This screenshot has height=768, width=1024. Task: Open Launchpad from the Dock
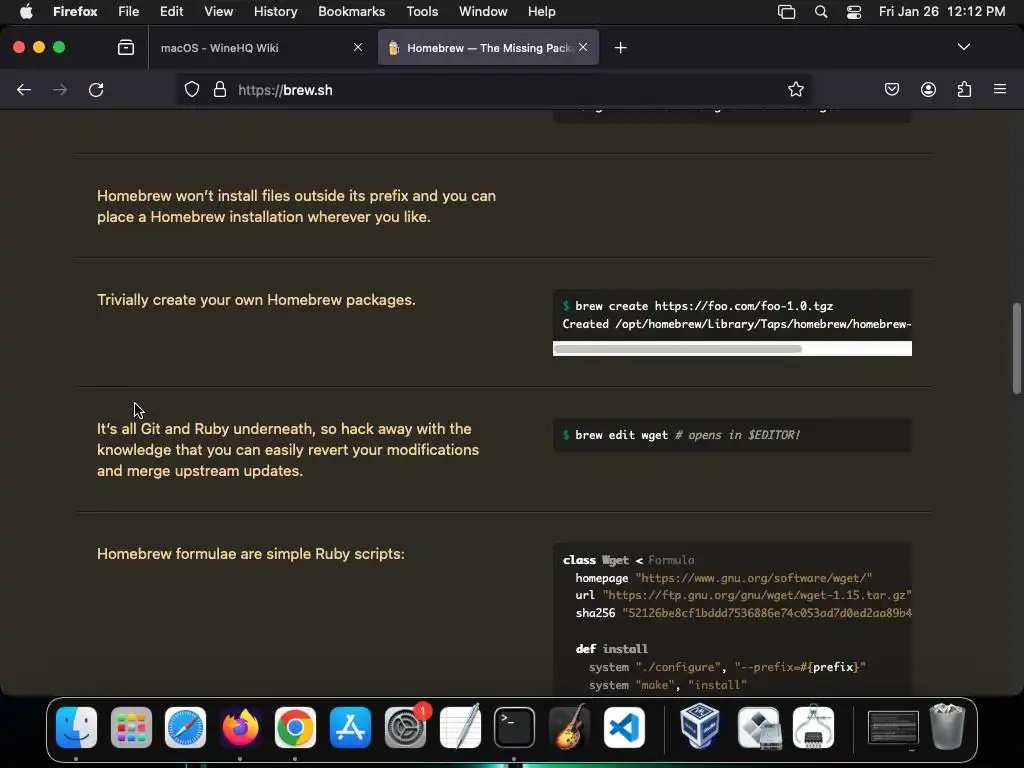pyautogui.click(x=131, y=728)
